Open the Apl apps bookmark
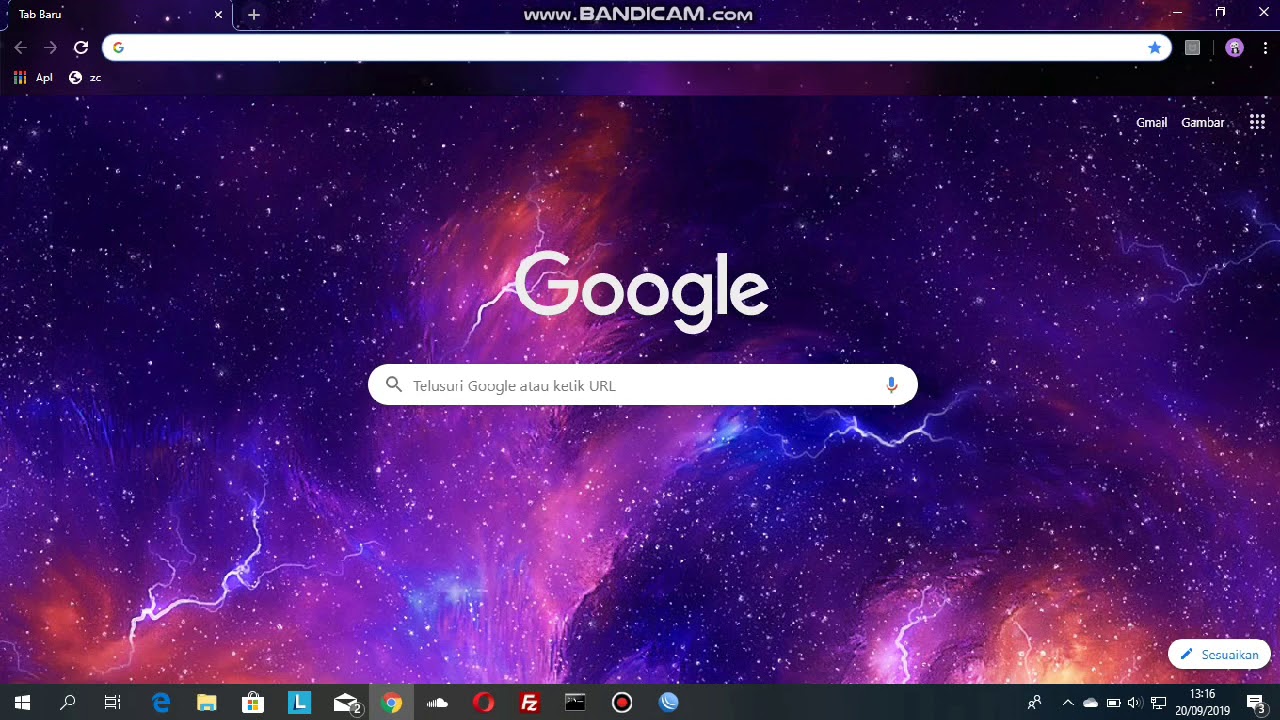Image resolution: width=1280 pixels, height=720 pixels. tap(33, 77)
